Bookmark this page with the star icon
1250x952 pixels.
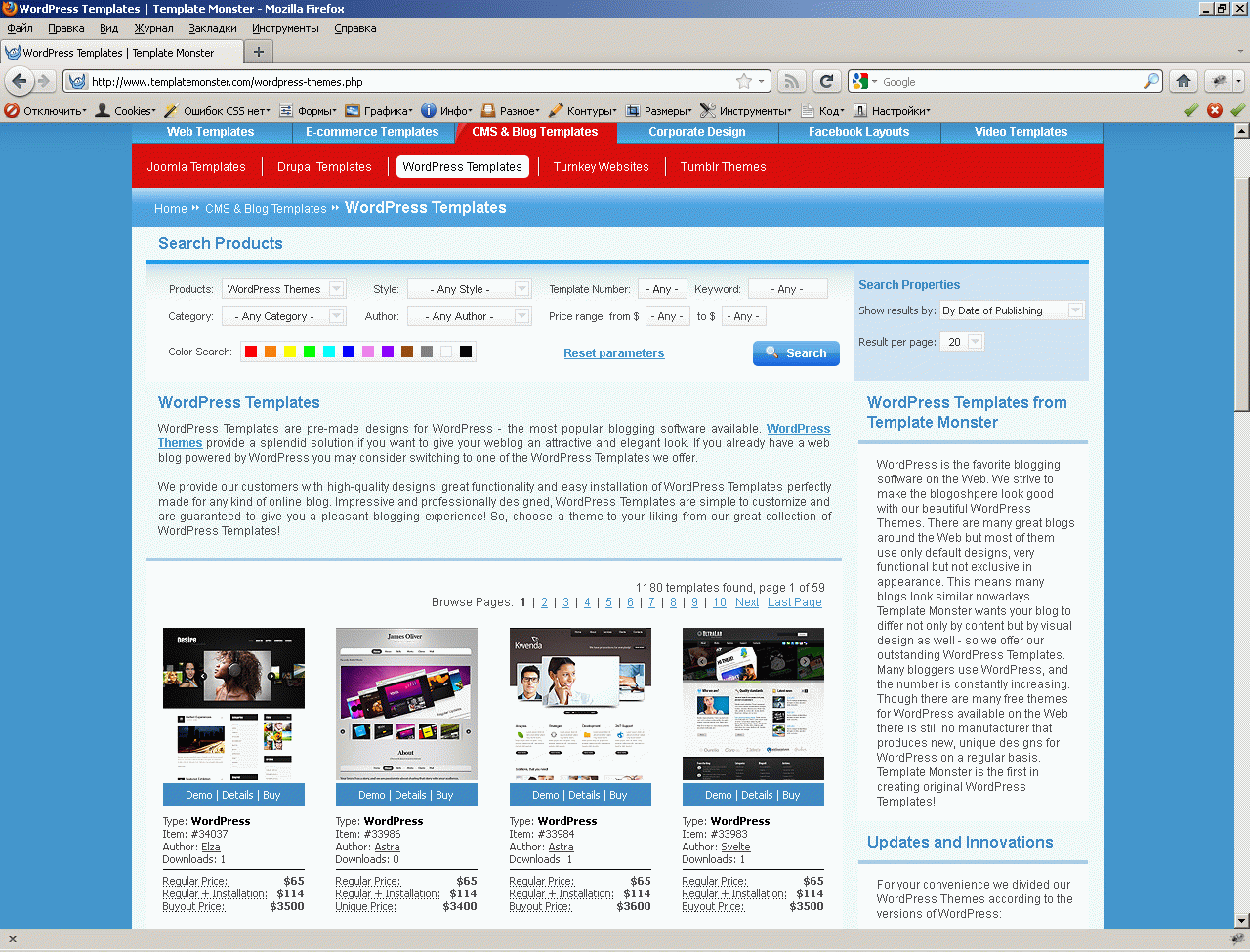point(744,81)
